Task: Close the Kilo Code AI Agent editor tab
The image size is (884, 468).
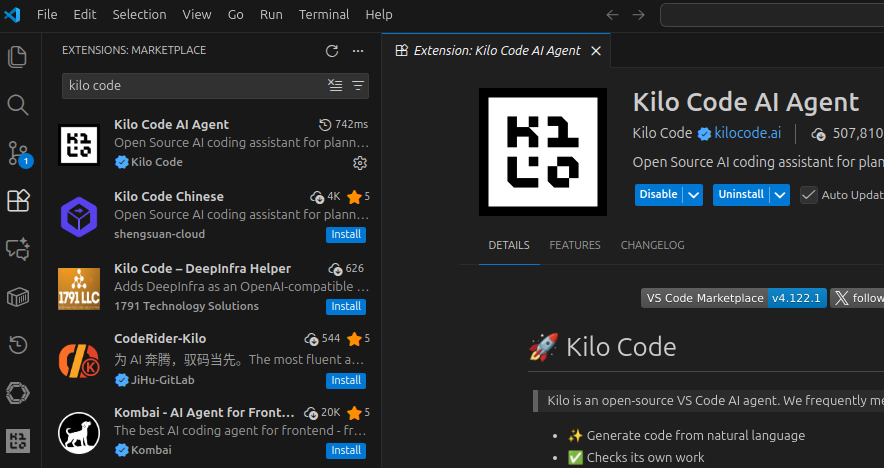Action: [x=595, y=51]
